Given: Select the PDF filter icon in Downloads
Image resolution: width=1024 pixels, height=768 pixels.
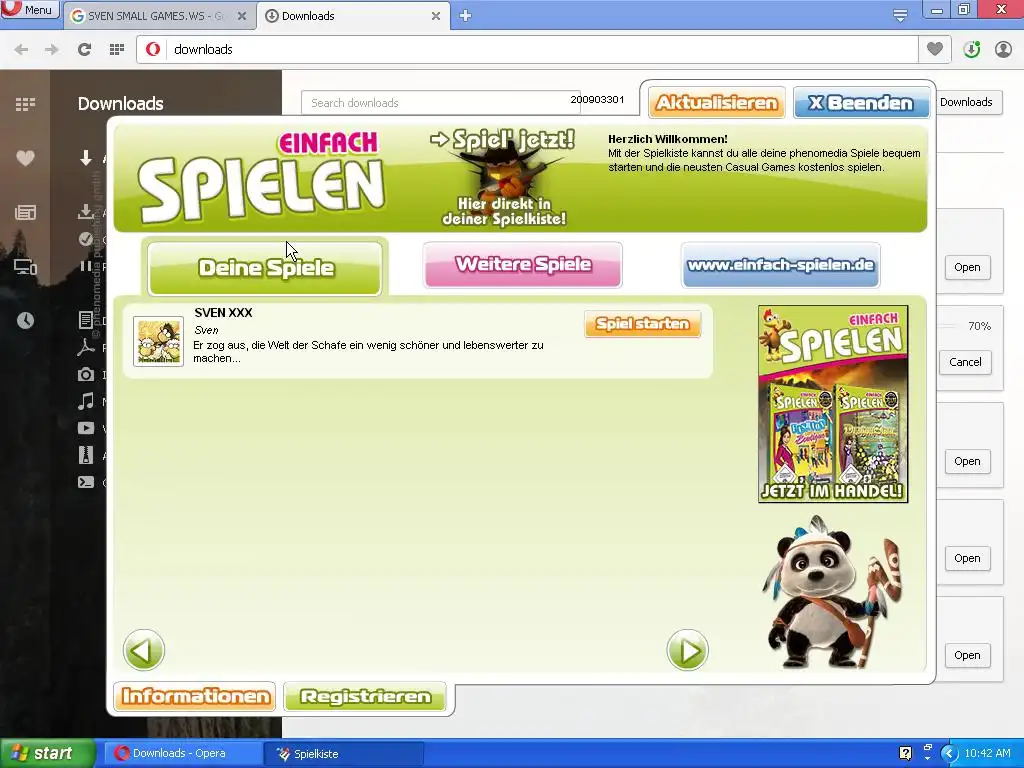Looking at the screenshot, I should 86,347.
